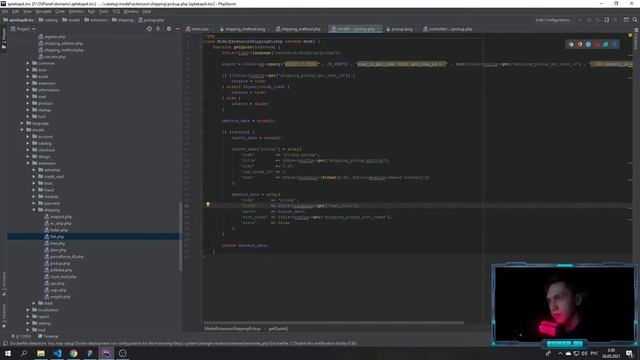The width and height of the screenshot is (640, 360).
Task: Switch to the main.sass editor tab
Action: tap(198, 29)
